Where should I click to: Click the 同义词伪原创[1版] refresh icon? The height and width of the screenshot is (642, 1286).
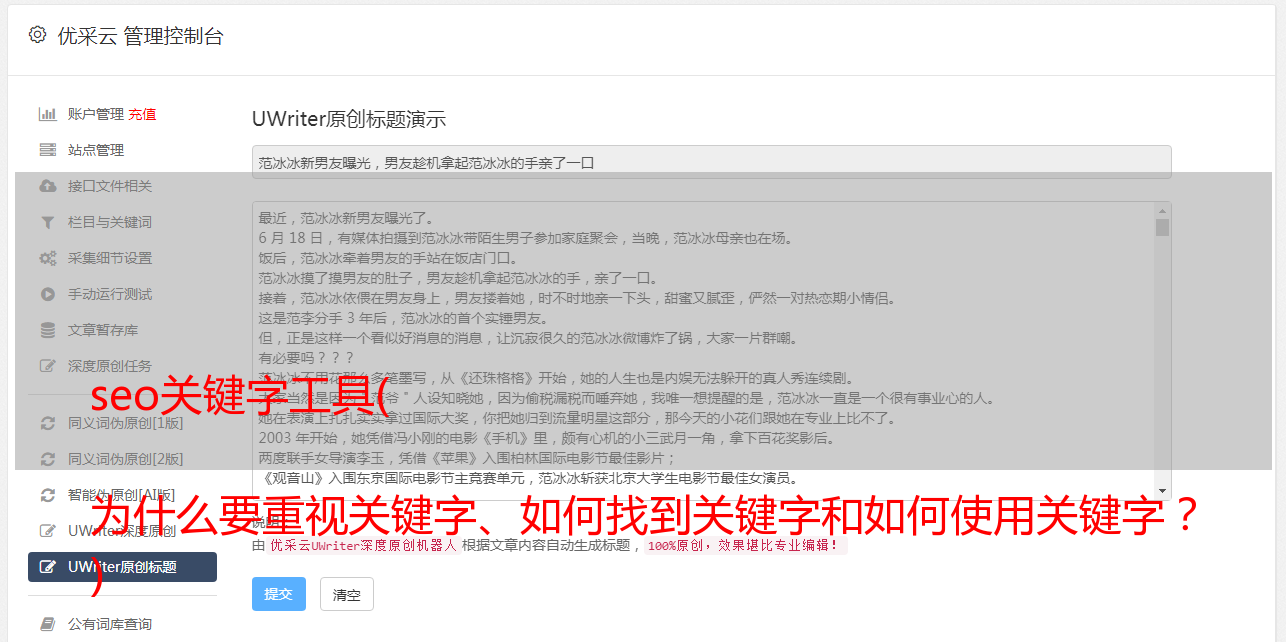tap(47, 423)
